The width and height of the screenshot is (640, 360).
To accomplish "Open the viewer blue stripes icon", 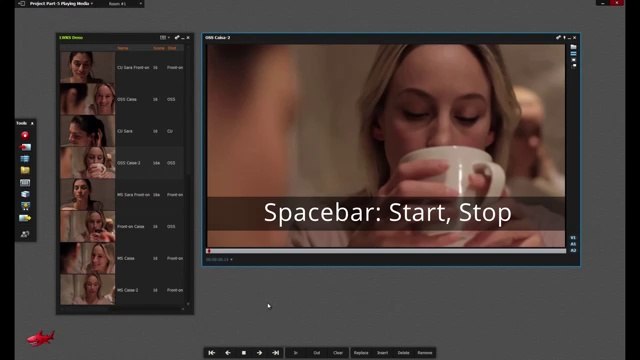I will click(573, 53).
